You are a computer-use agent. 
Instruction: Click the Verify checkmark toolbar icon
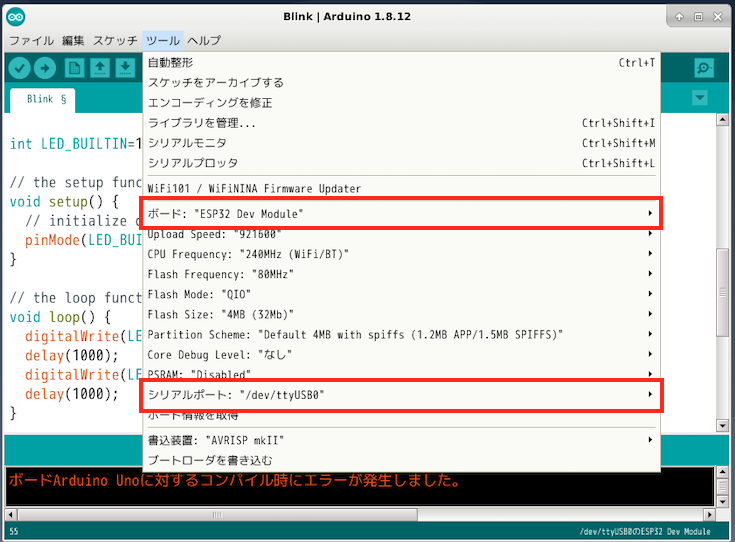coord(19,68)
